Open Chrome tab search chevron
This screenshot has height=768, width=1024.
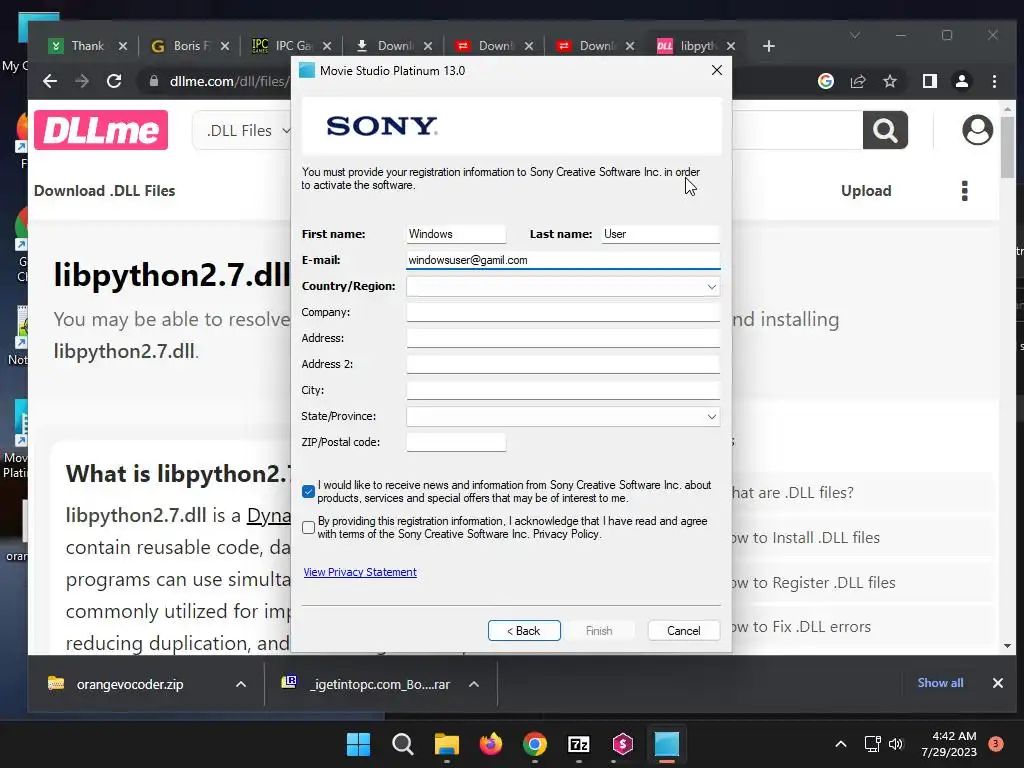(x=855, y=35)
